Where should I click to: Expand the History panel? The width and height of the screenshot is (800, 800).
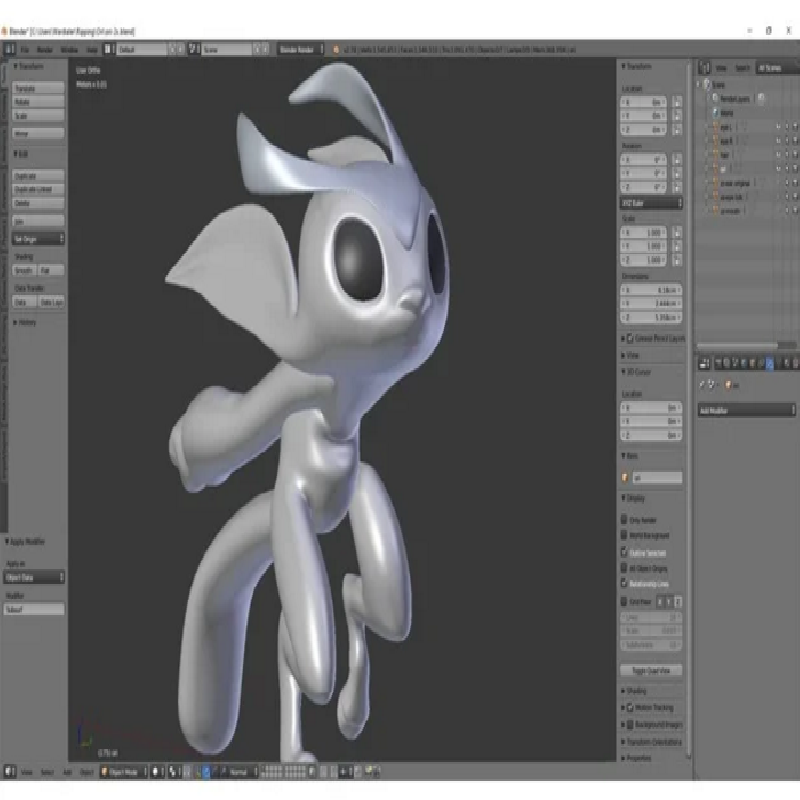click(x=25, y=322)
